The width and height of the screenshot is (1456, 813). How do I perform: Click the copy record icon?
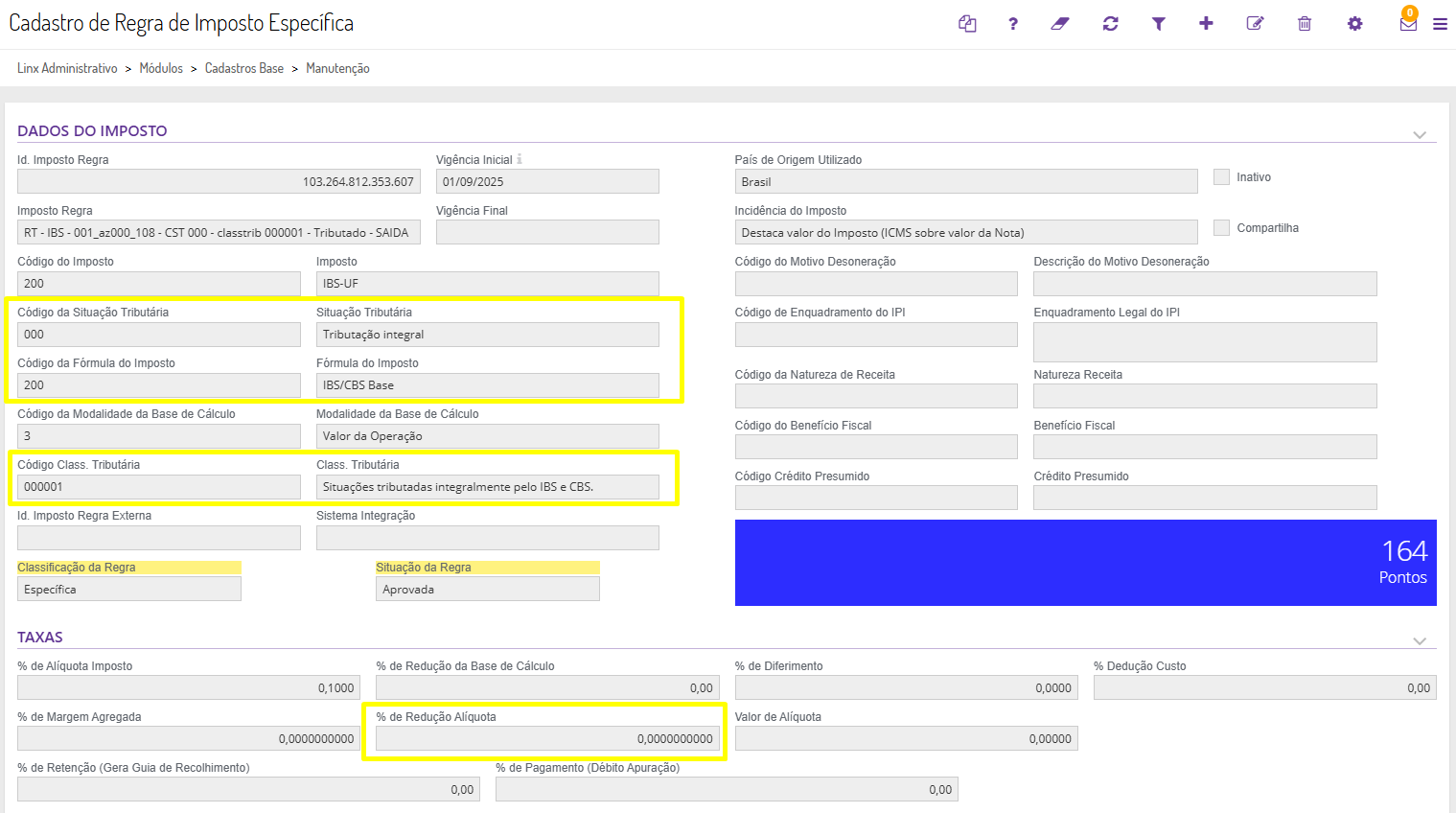coord(967,24)
